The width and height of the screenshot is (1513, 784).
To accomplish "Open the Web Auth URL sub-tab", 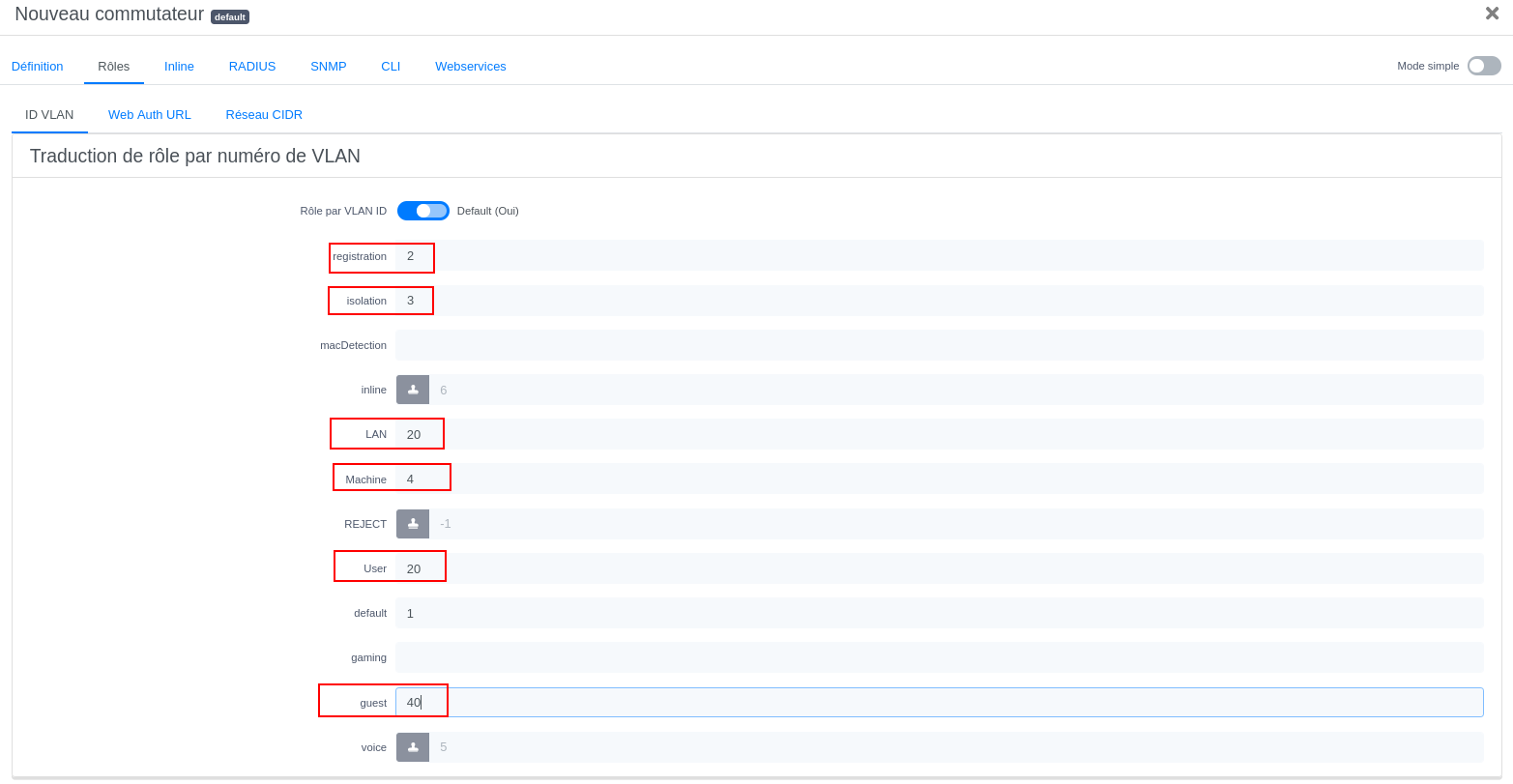I will coord(150,114).
